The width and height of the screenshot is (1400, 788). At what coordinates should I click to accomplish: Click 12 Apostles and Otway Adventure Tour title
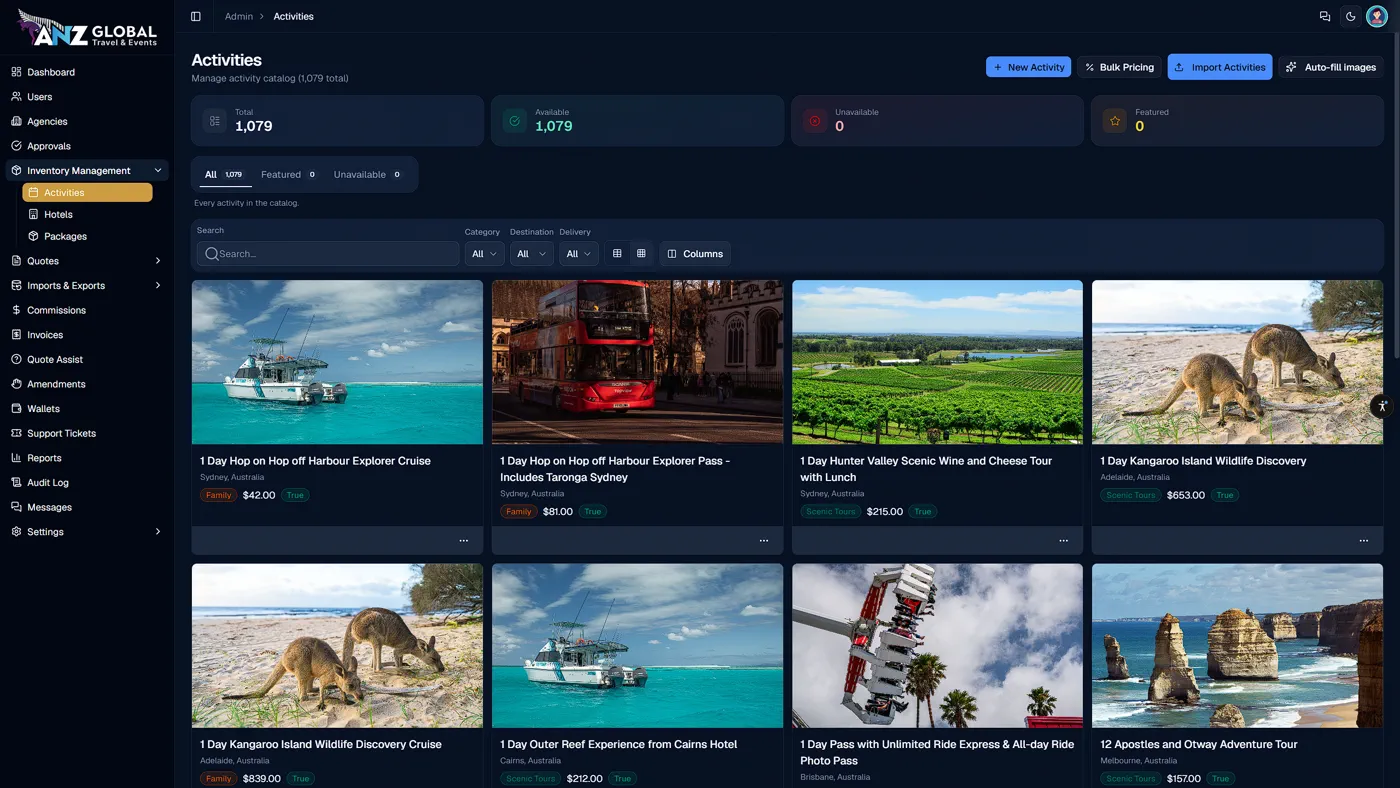[x=1199, y=744]
